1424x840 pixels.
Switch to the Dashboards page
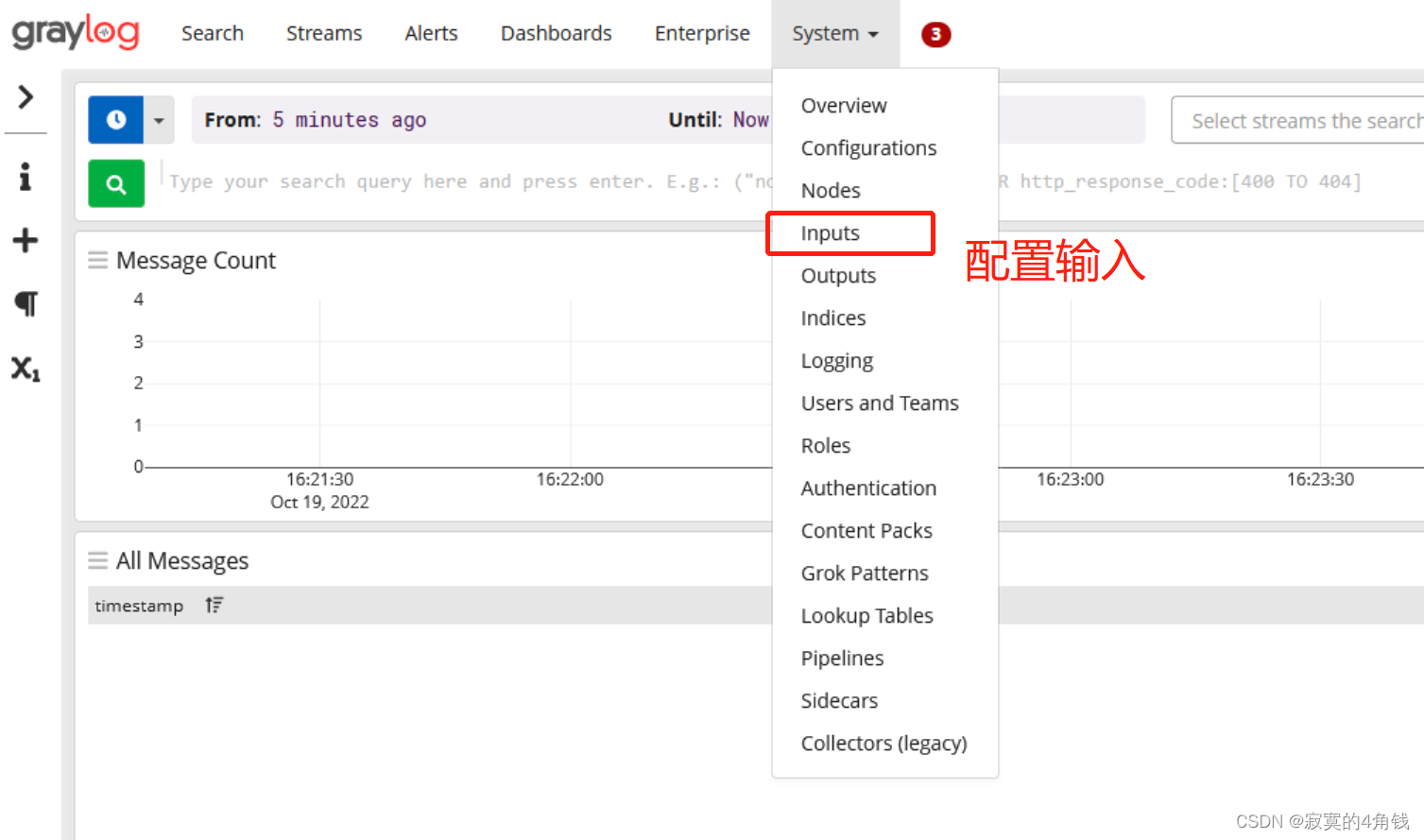click(556, 33)
